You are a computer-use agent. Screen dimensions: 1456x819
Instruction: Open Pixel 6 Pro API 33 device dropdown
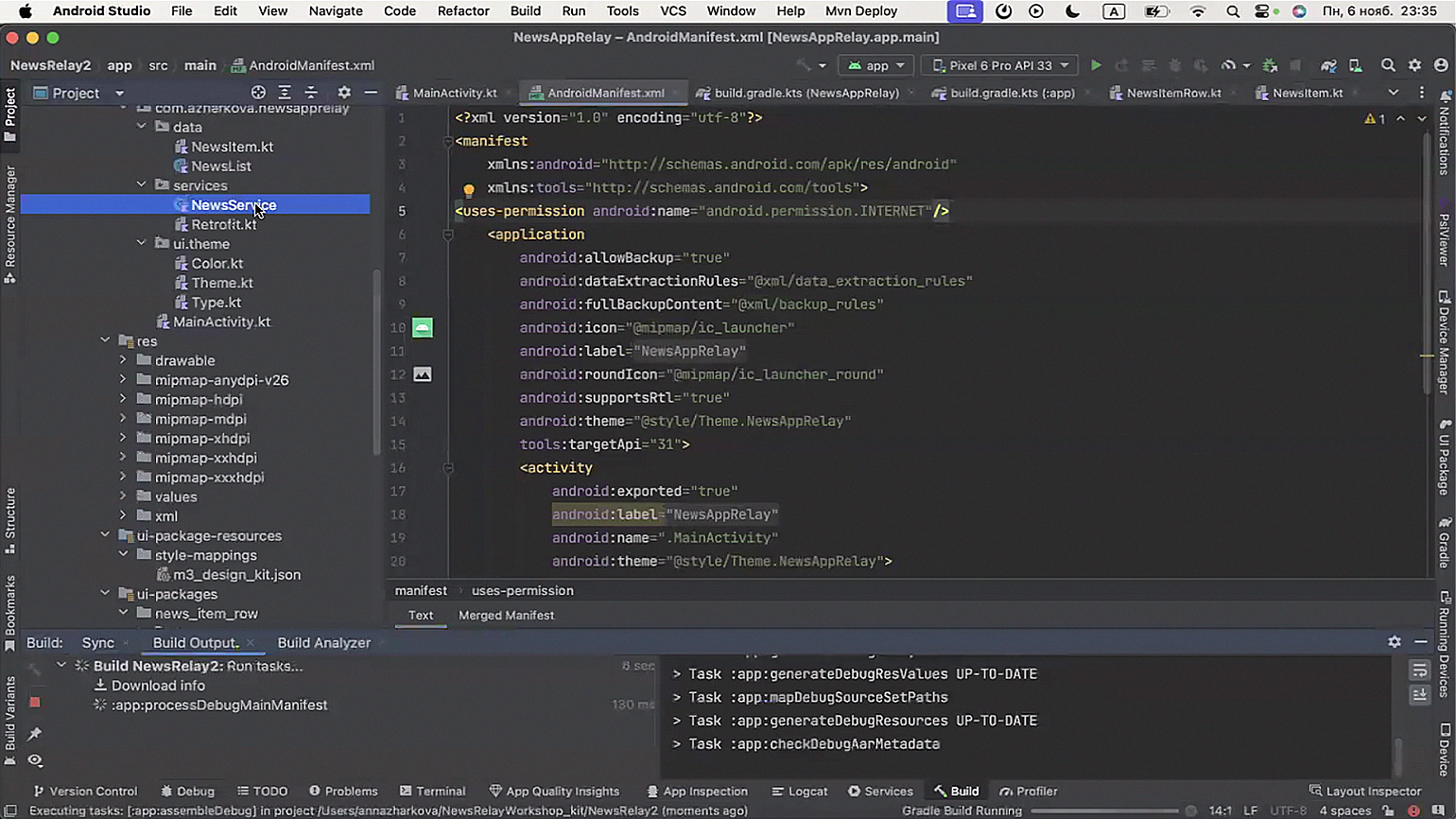point(1000,65)
